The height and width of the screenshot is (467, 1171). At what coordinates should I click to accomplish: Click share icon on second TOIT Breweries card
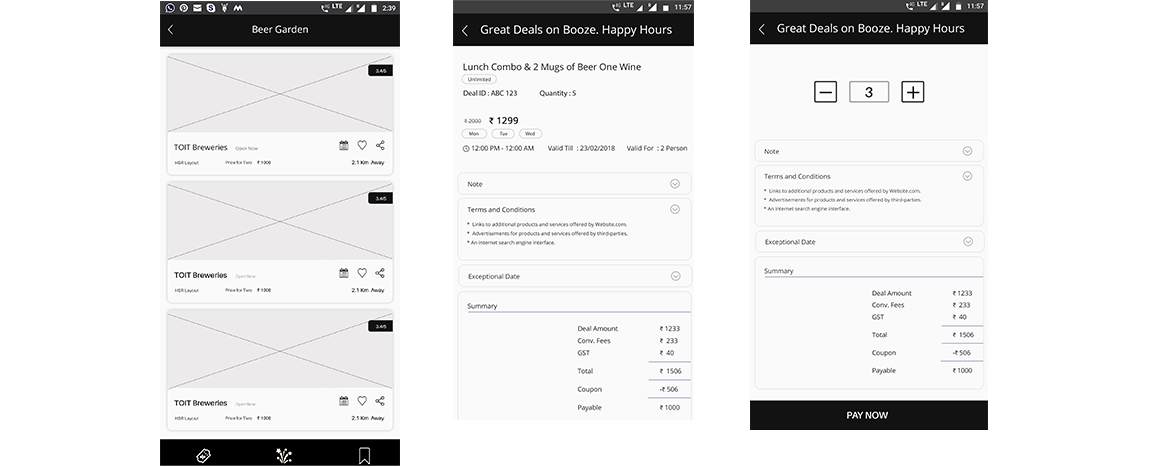click(x=380, y=273)
